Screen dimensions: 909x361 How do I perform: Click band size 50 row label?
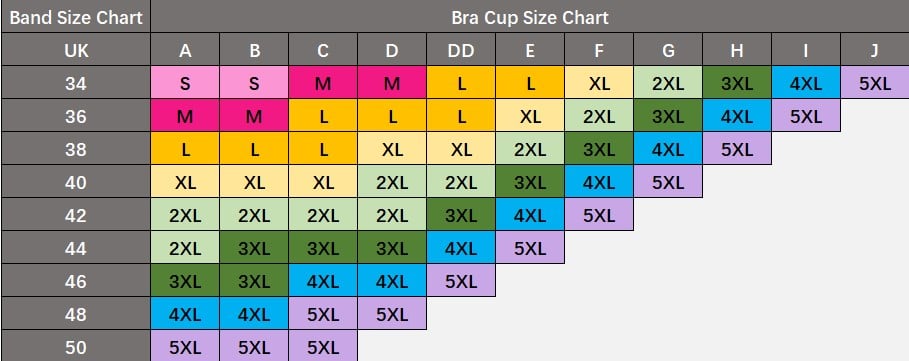point(75,347)
